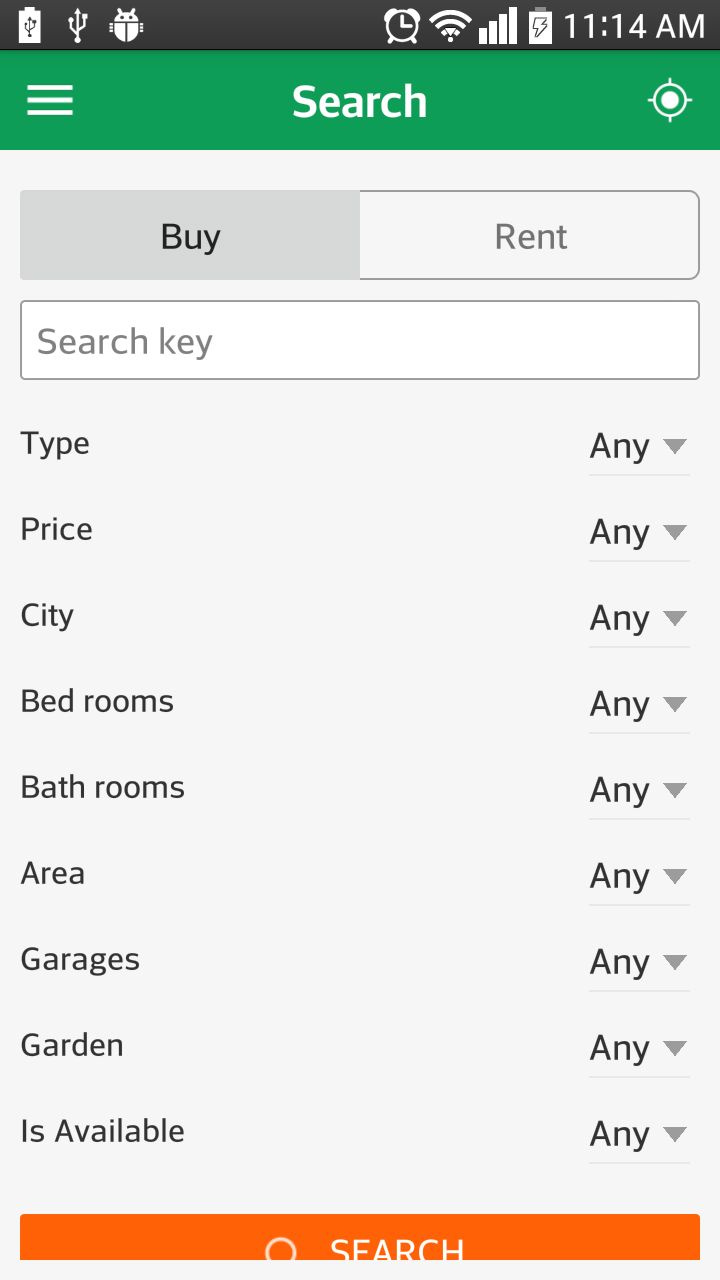Viewport: 720px width, 1280px height.
Task: Open the Bed rooms dropdown
Action: (x=638, y=704)
